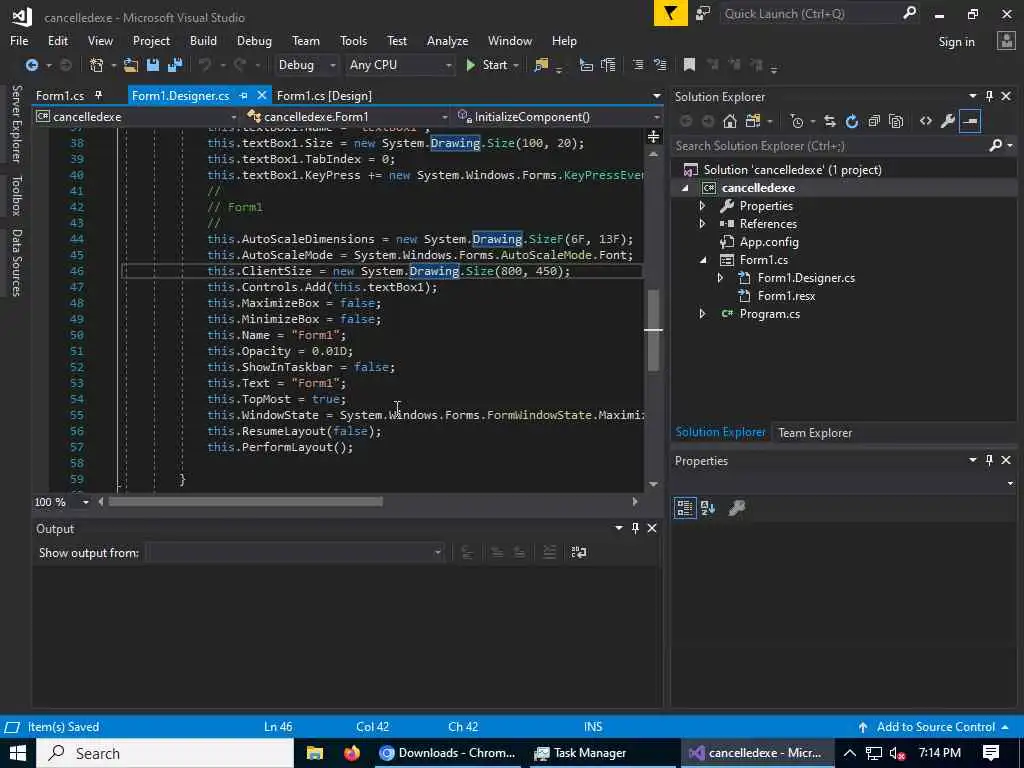Image resolution: width=1024 pixels, height=768 pixels.
Task: Expand the Properties node in Solution Explorer
Action: tap(703, 206)
